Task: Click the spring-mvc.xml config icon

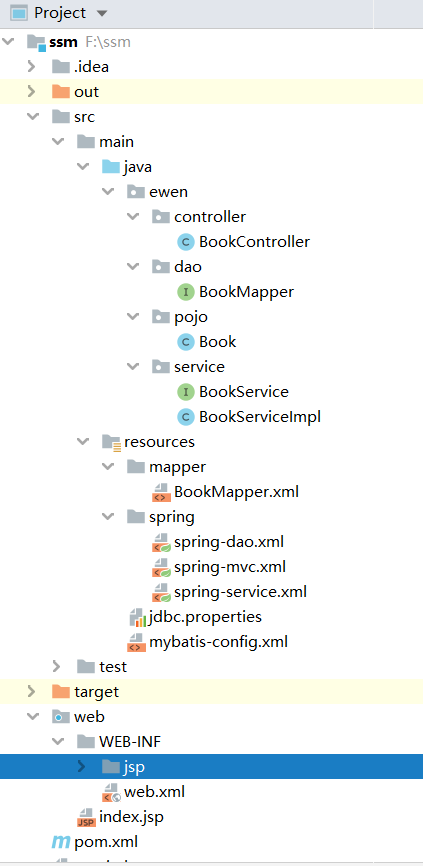Action: click(161, 567)
